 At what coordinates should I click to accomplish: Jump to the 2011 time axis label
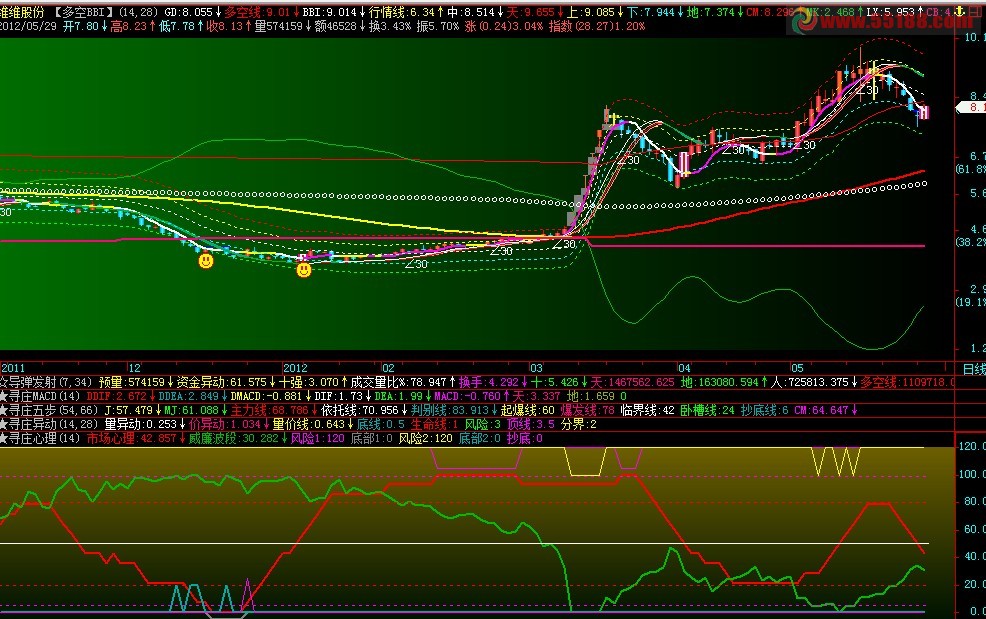click(13, 368)
